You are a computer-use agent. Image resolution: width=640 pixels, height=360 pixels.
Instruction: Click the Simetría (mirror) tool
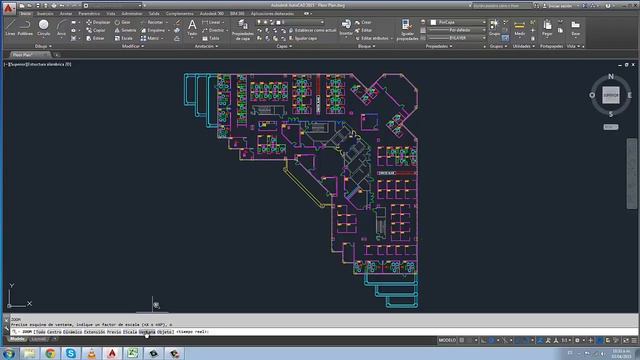pyautogui.click(x=125, y=30)
